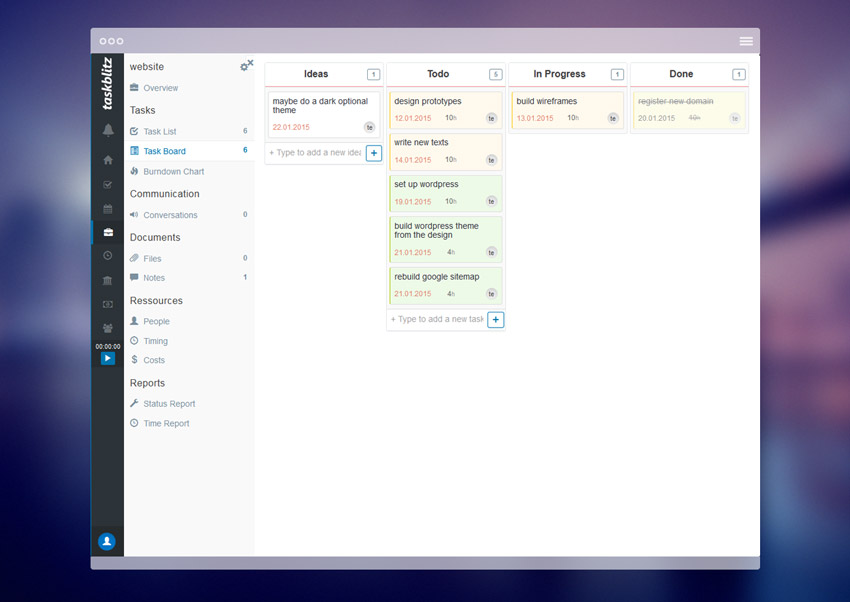This screenshot has width=850, height=602.
Task: Open hamburger menu in title bar
Action: (746, 41)
